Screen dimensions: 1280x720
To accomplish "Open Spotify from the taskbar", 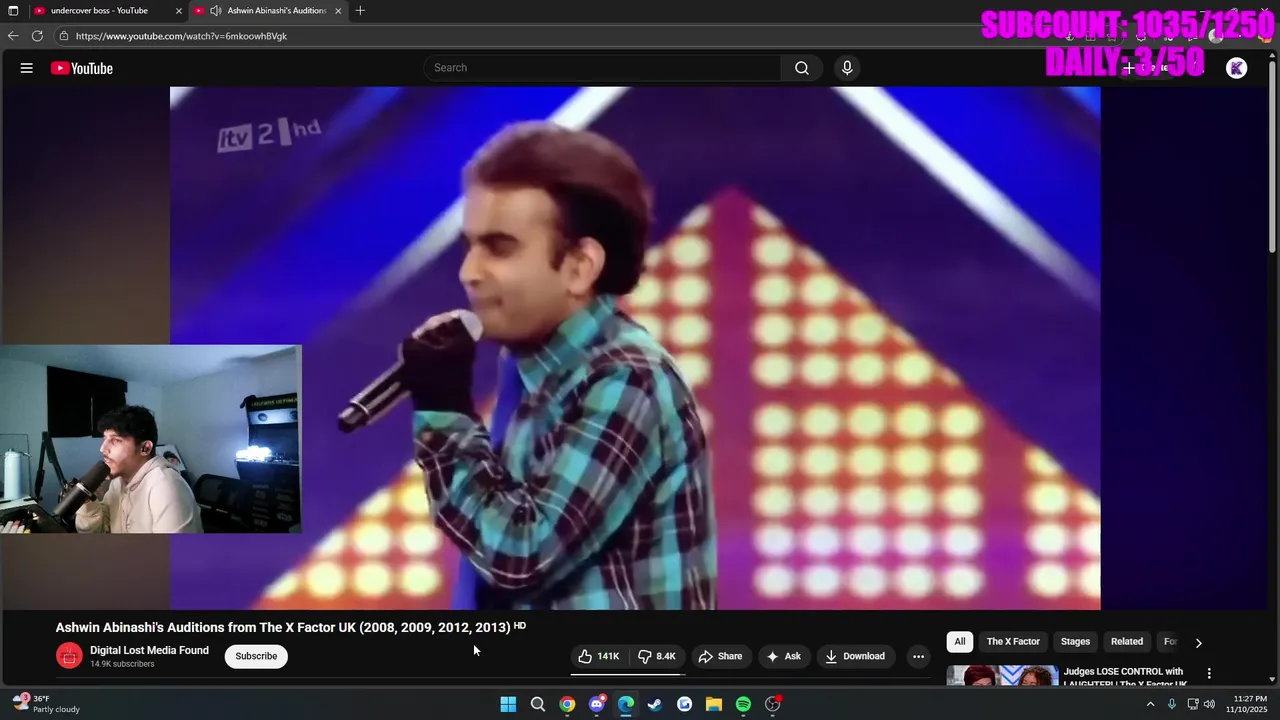I will 743,704.
